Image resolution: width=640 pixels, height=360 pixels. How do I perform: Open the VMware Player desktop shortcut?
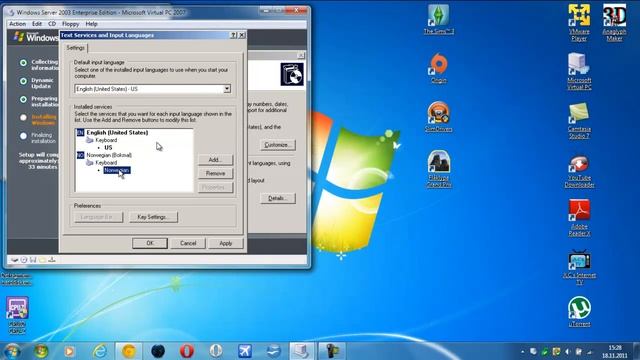579,22
